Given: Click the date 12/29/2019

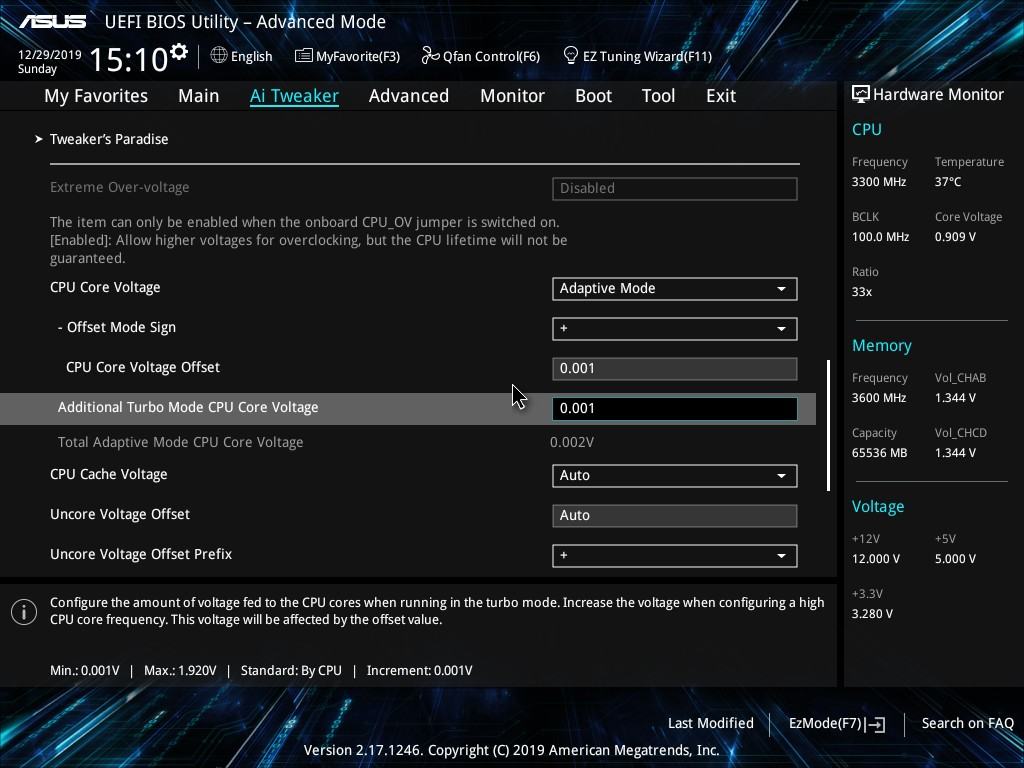Looking at the screenshot, I should (x=50, y=55).
